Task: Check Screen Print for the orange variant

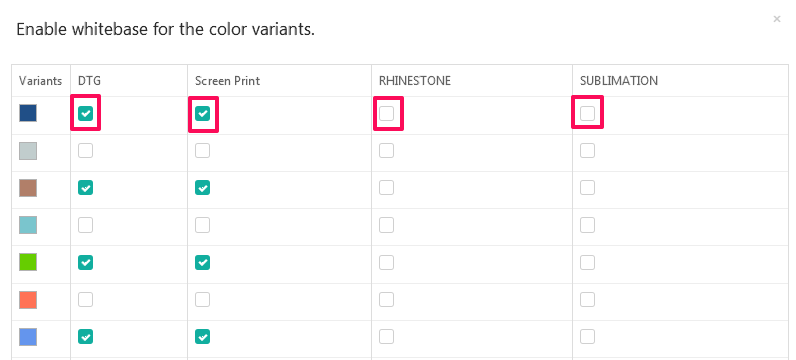Action: point(203,300)
